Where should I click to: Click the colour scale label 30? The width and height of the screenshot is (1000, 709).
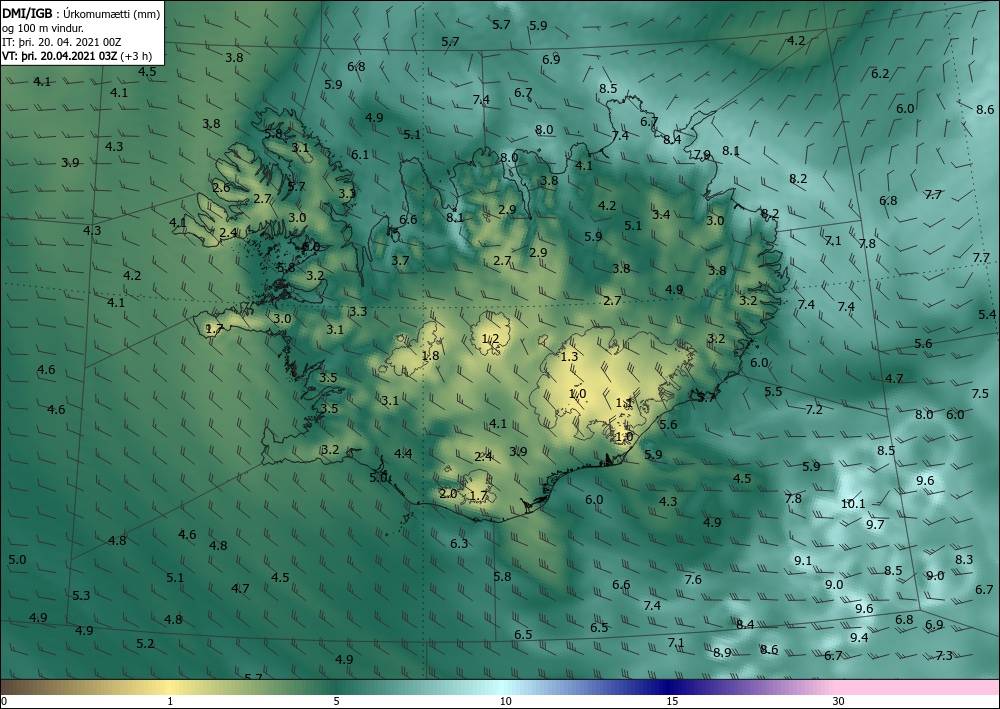coord(839,701)
